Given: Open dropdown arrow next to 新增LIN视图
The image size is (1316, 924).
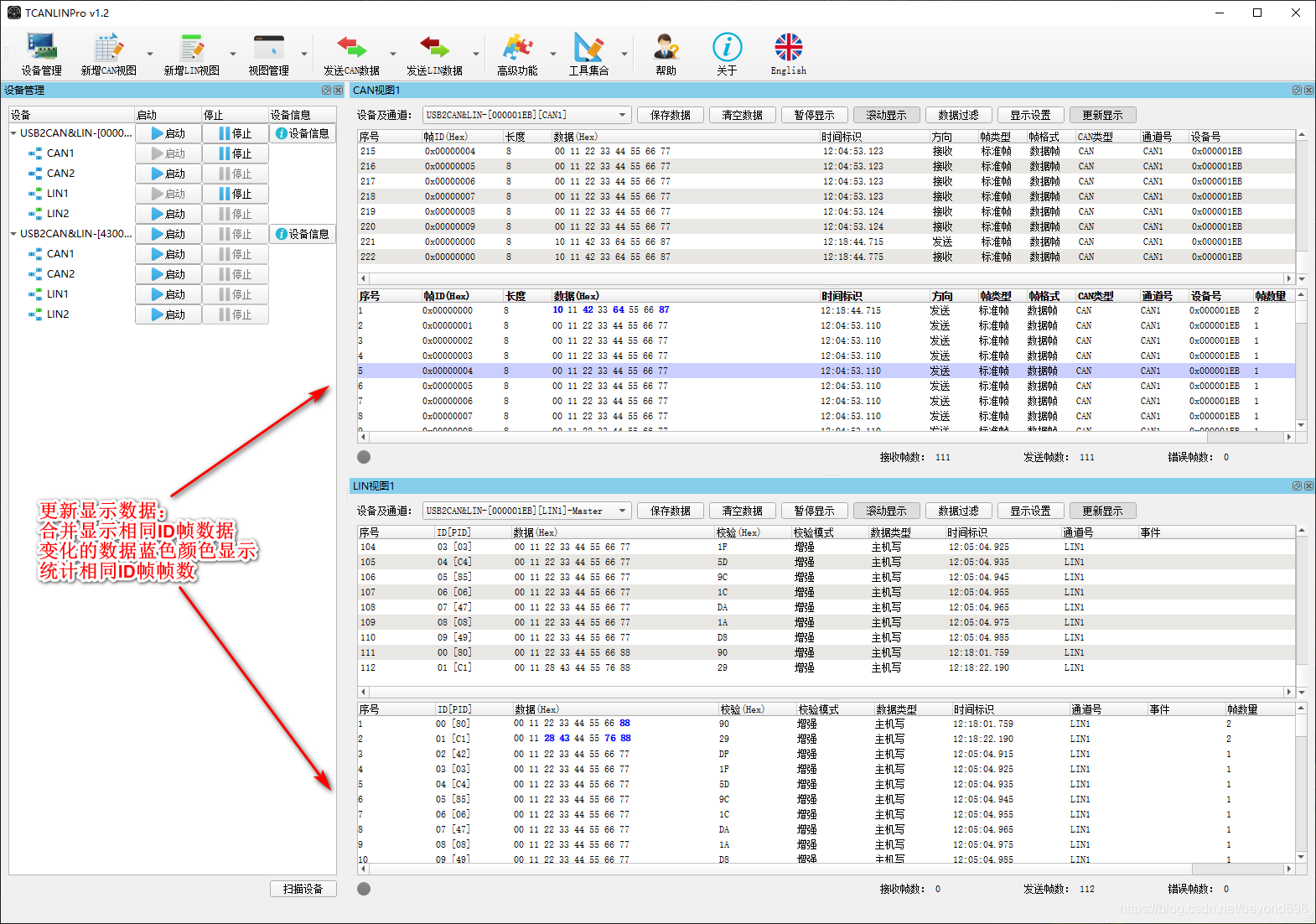Looking at the screenshot, I should click(x=233, y=55).
